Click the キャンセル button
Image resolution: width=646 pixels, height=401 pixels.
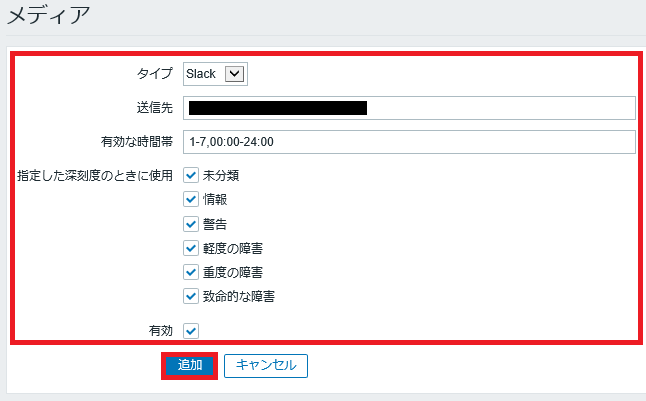click(266, 365)
